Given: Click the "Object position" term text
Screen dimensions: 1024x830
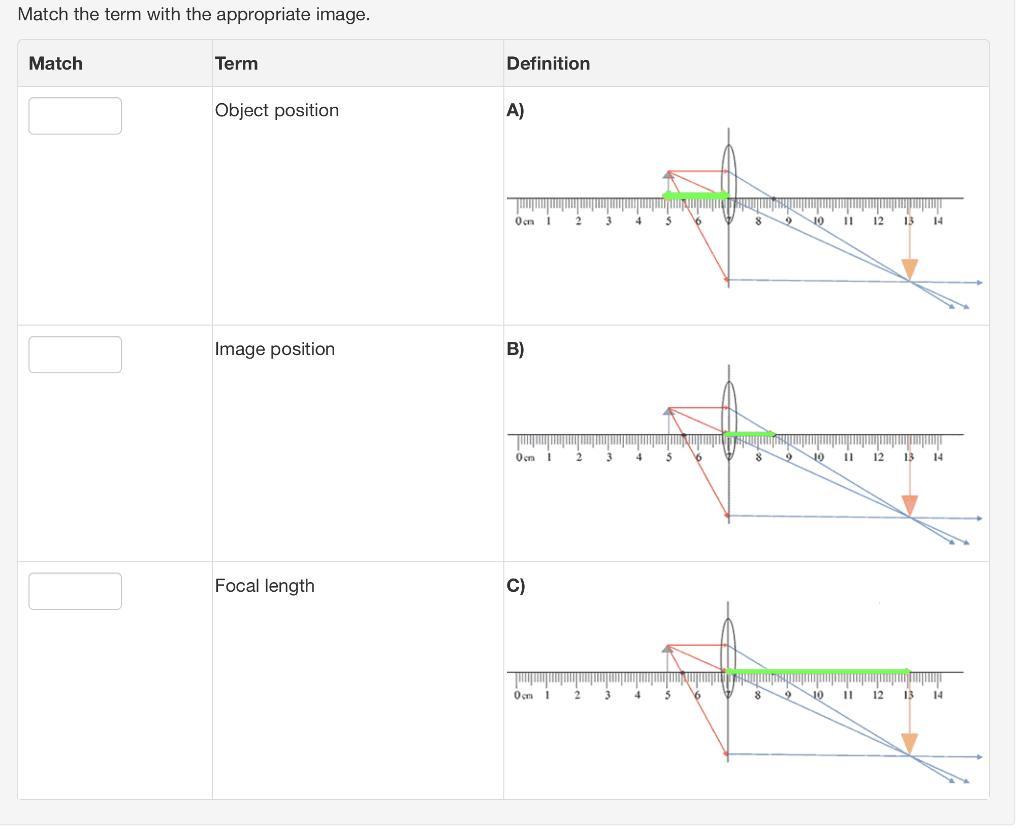Looking at the screenshot, I should (277, 110).
